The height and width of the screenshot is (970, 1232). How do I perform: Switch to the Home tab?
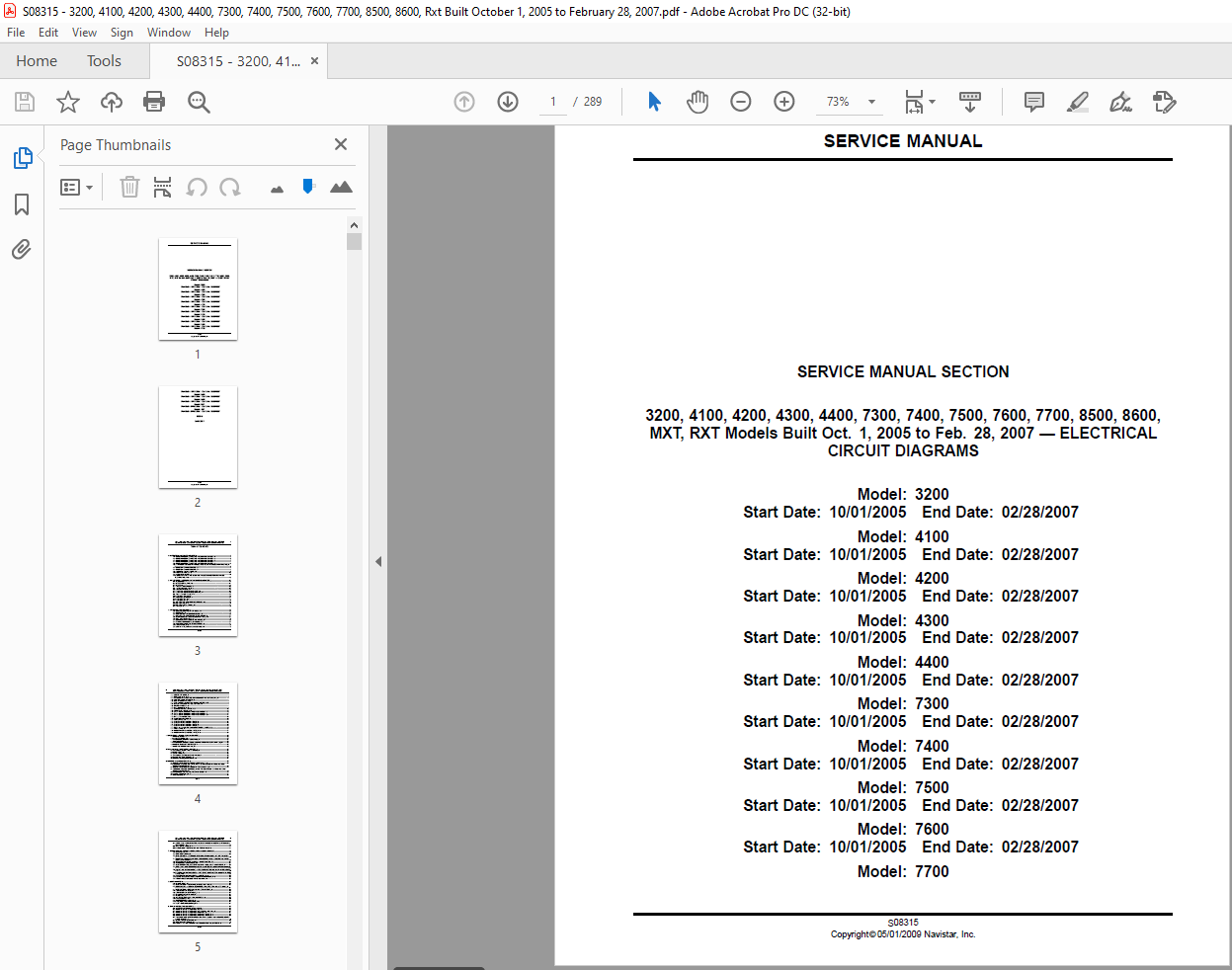(x=37, y=61)
